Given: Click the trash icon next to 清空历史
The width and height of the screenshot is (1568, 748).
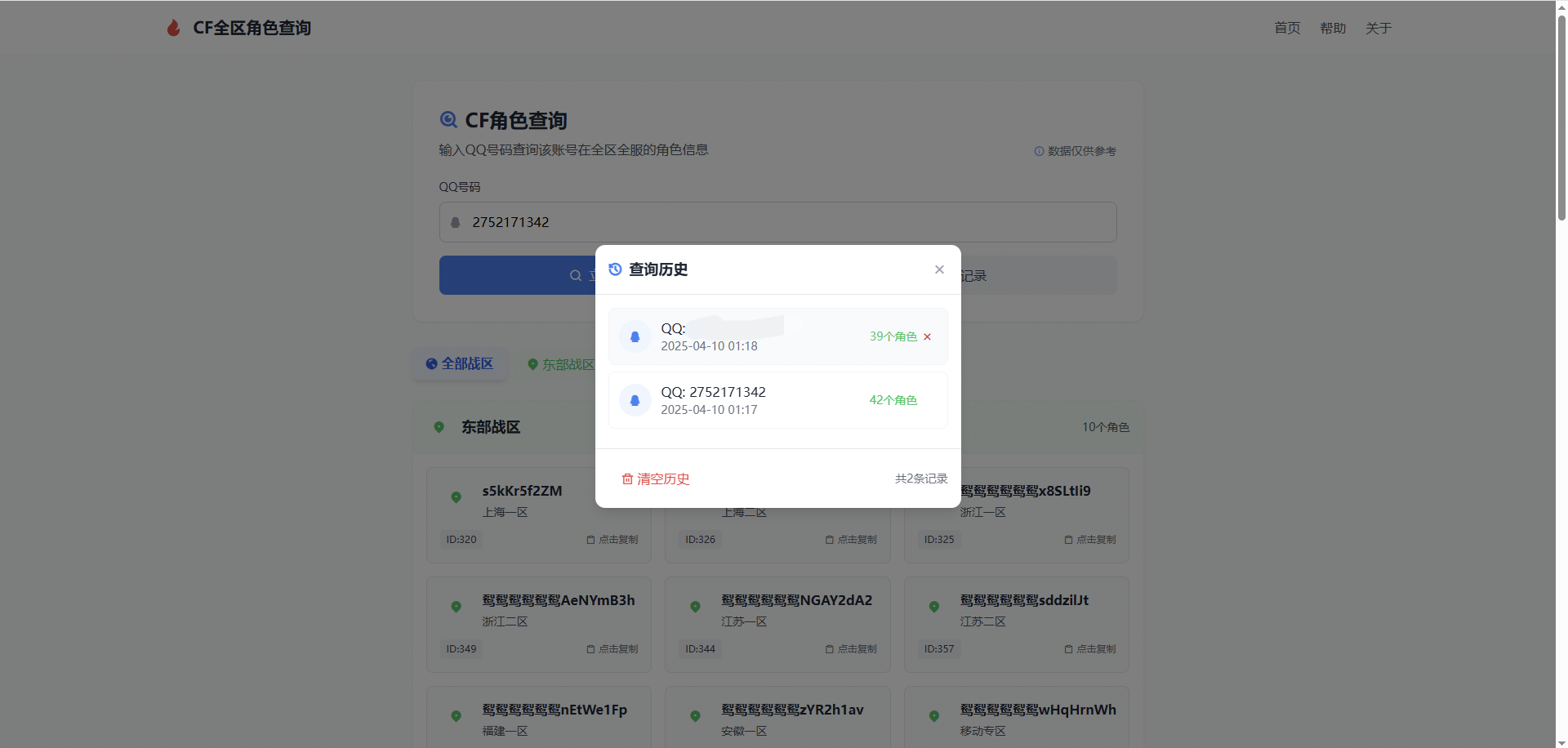Looking at the screenshot, I should 627,479.
